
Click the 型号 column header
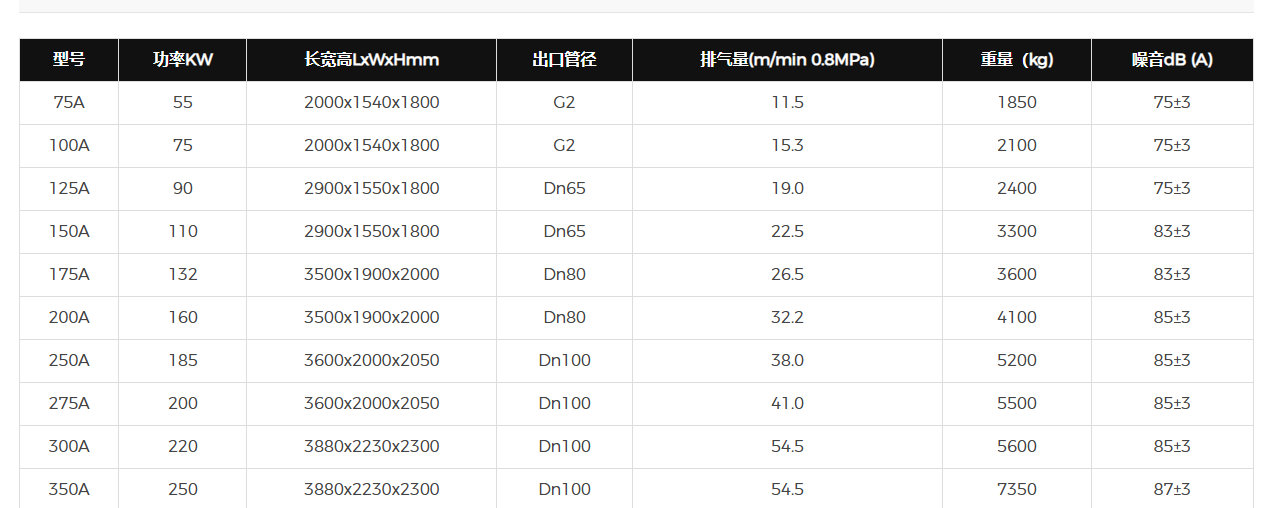pyautogui.click(x=69, y=60)
